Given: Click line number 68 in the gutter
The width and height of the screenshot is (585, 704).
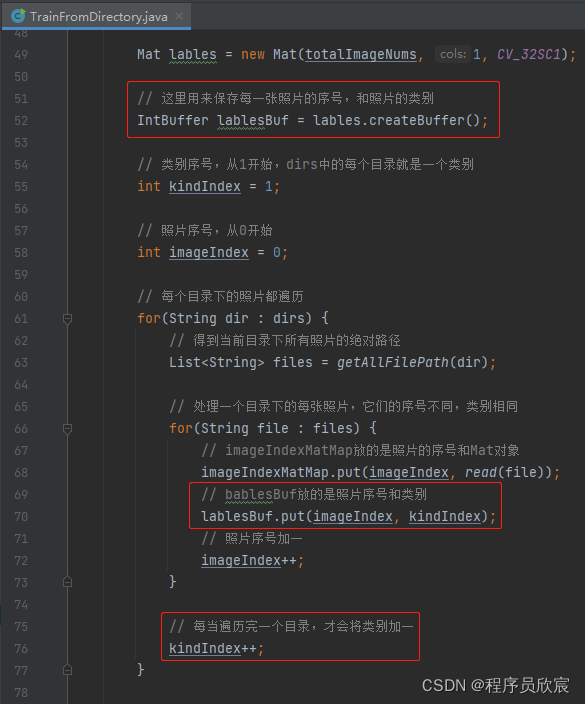Looking at the screenshot, I should [21, 473].
